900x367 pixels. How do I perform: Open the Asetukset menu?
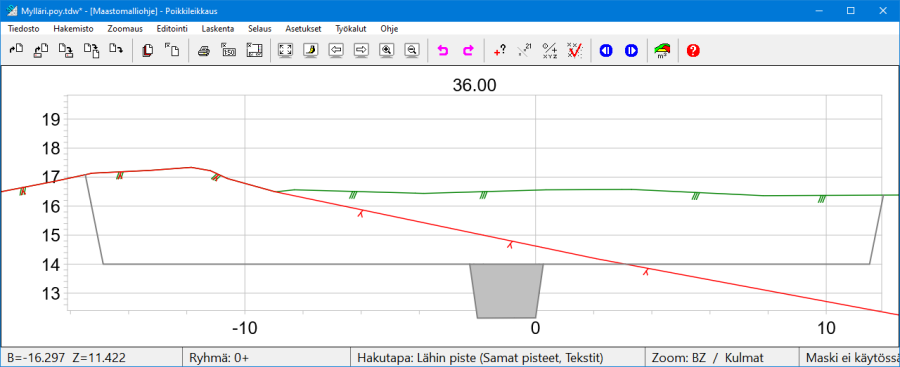pos(303,28)
